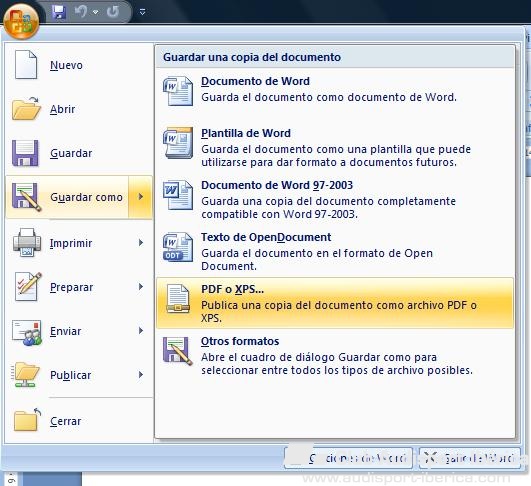This screenshot has width=531, height=486.
Task: Click the Undo arrow in quick access toolbar
Action: tap(81, 12)
